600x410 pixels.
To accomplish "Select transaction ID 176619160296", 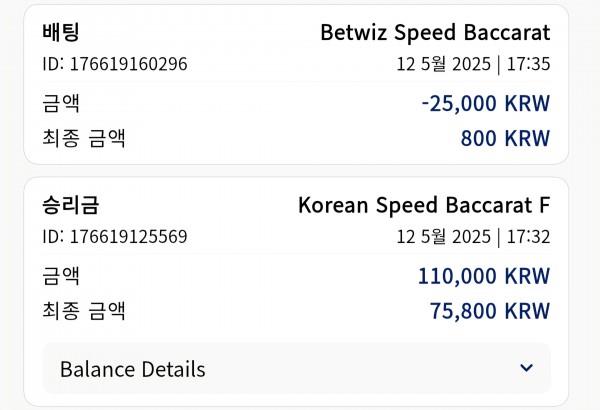I will coord(115,64).
